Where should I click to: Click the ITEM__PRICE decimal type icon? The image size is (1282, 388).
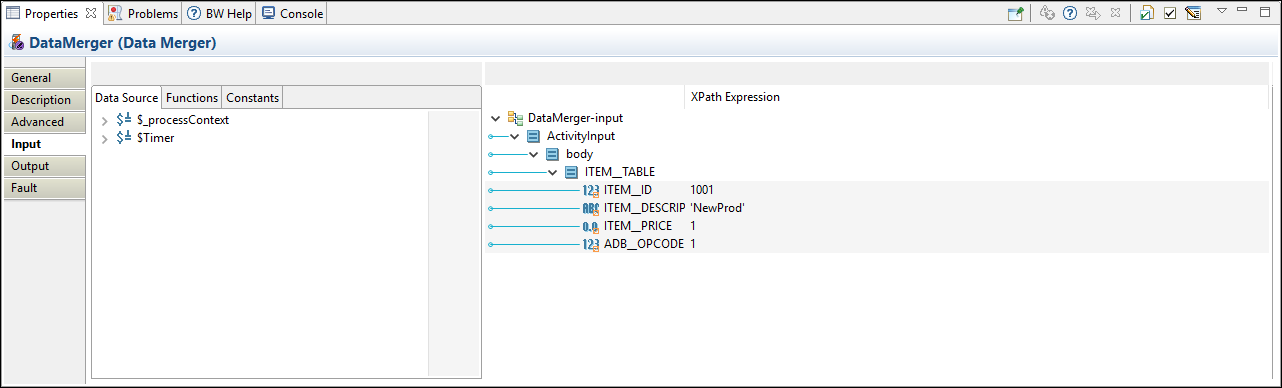[591, 226]
